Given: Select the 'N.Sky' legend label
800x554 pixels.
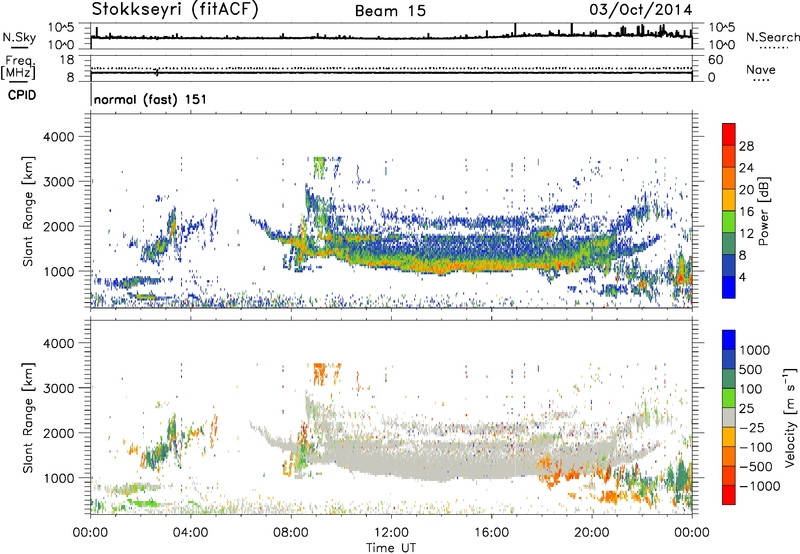Looking at the screenshot, I should point(19,37).
